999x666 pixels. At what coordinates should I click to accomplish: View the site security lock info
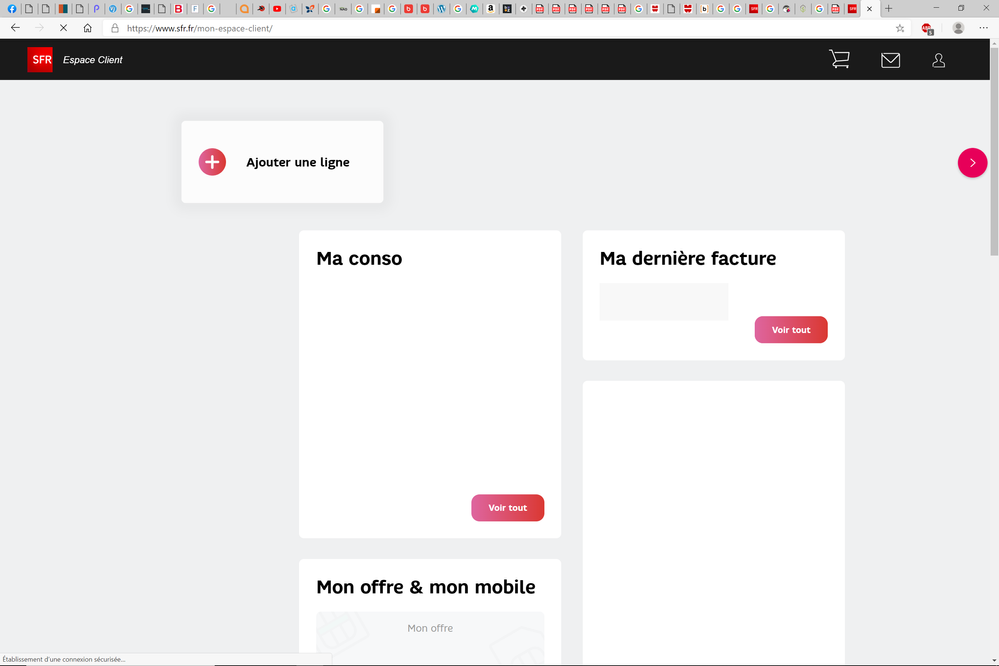(115, 28)
